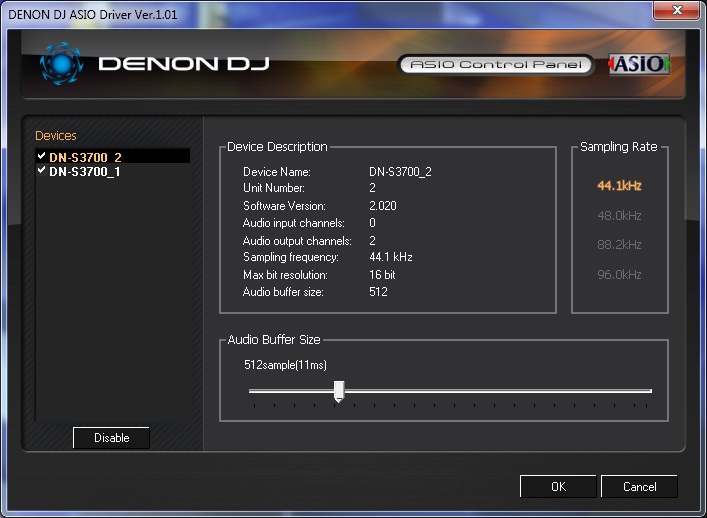Choose the 48.0kHz sampling rate
Screen dimensions: 707x518
[619, 216]
